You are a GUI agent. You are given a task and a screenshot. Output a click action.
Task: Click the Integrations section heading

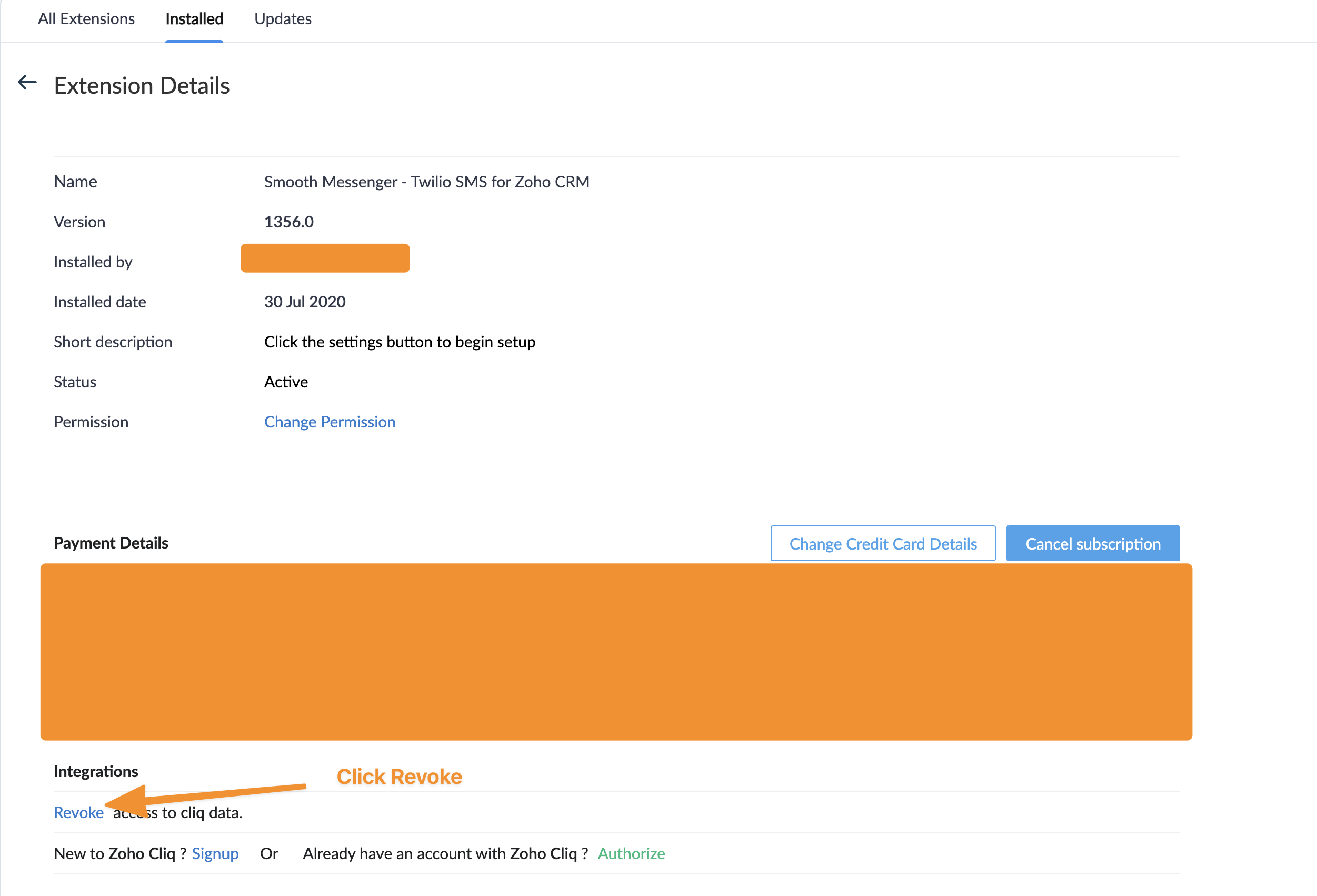96,771
